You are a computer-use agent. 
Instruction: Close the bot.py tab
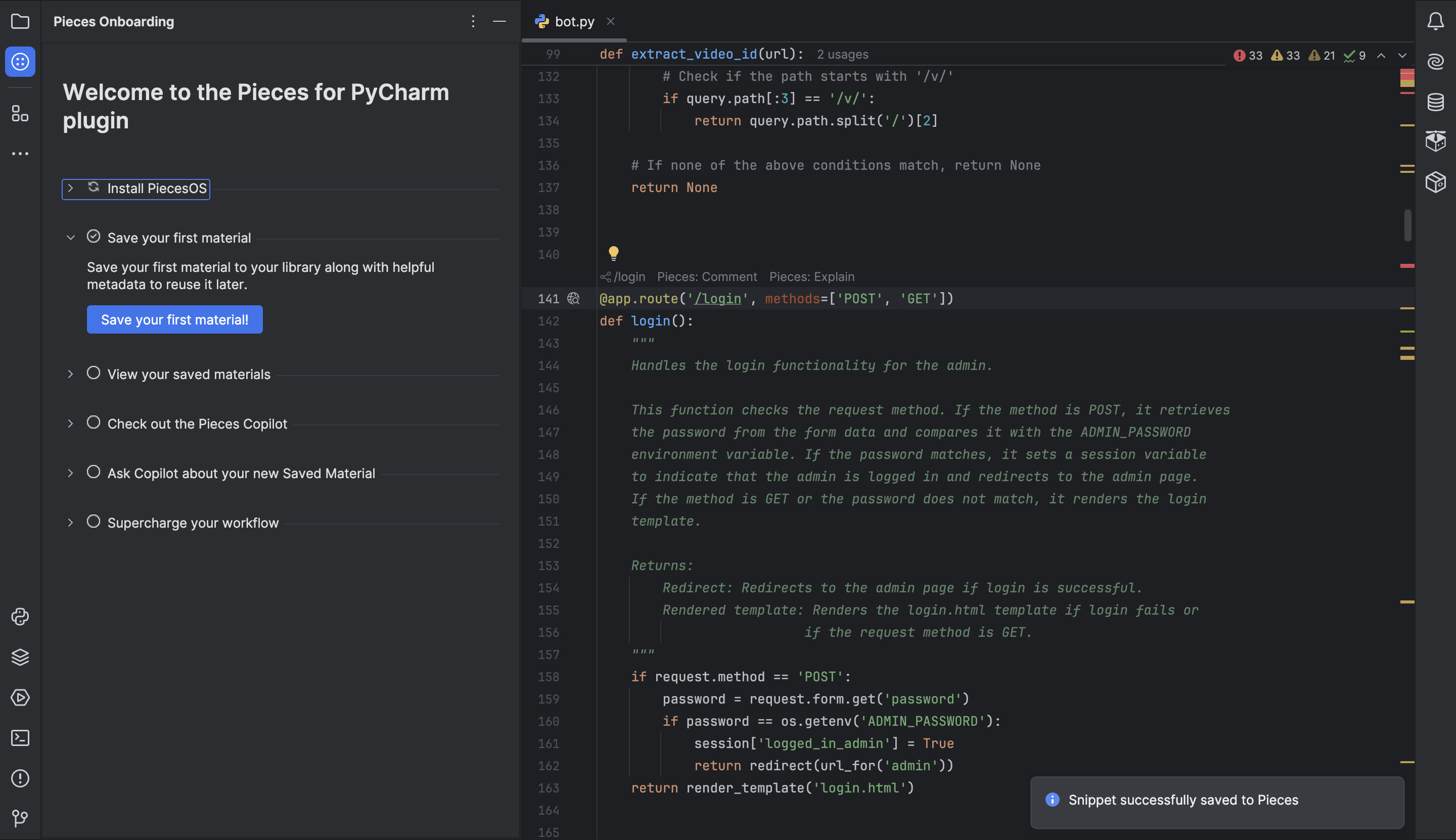611,21
